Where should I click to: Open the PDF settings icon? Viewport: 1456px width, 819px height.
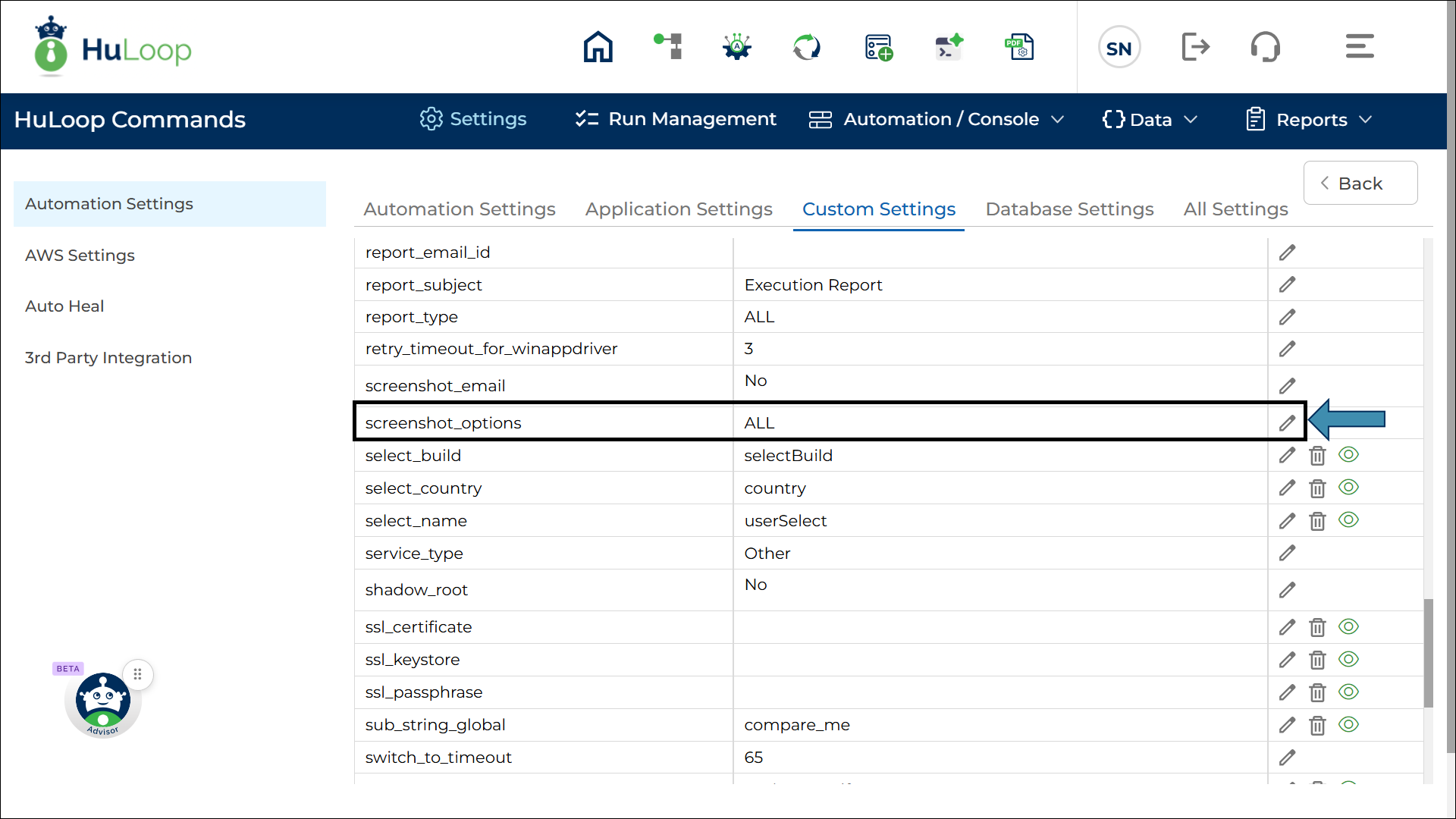click(1019, 47)
